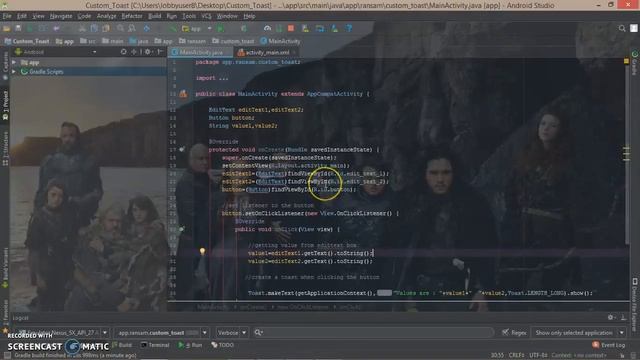Click the UTF-8 encoding in status bar

(x=538, y=356)
